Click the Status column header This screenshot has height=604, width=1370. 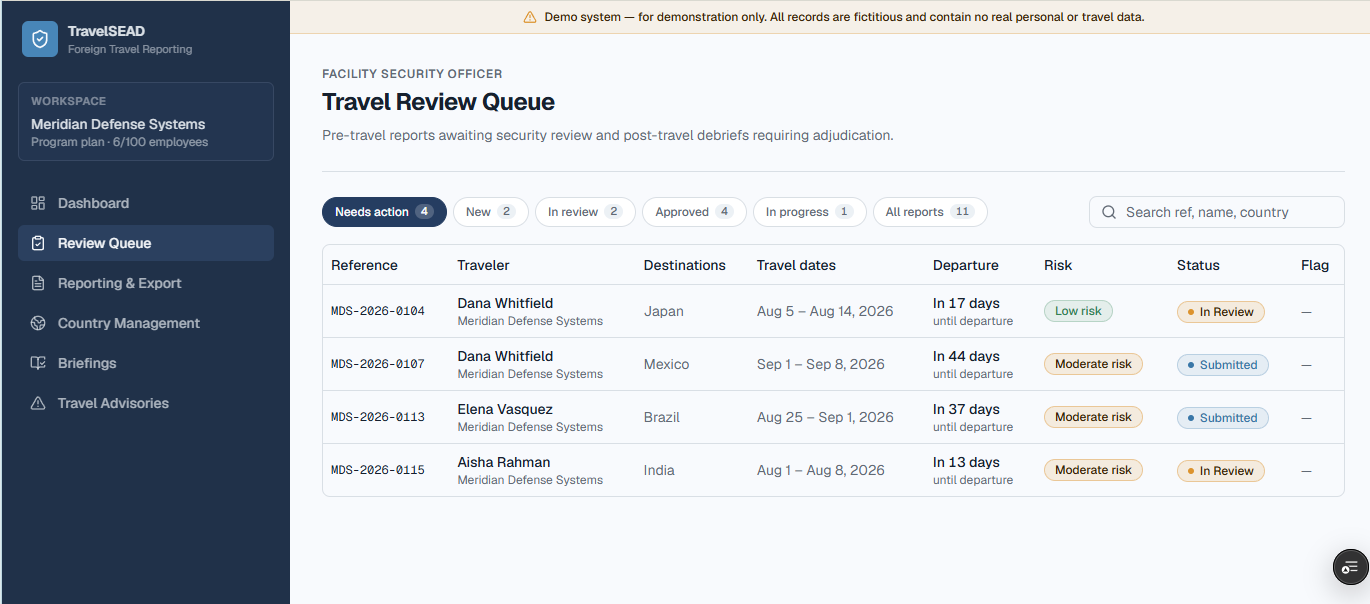pyautogui.click(x=1198, y=265)
